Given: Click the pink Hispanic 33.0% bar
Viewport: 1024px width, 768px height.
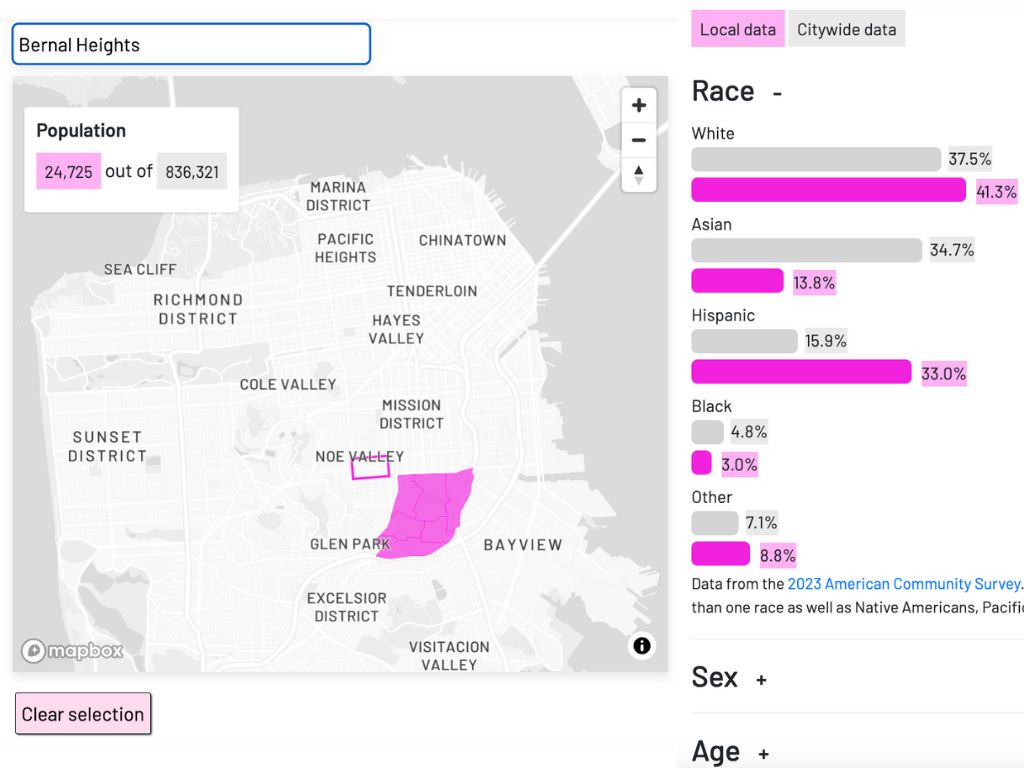Looking at the screenshot, I should coord(800,371).
